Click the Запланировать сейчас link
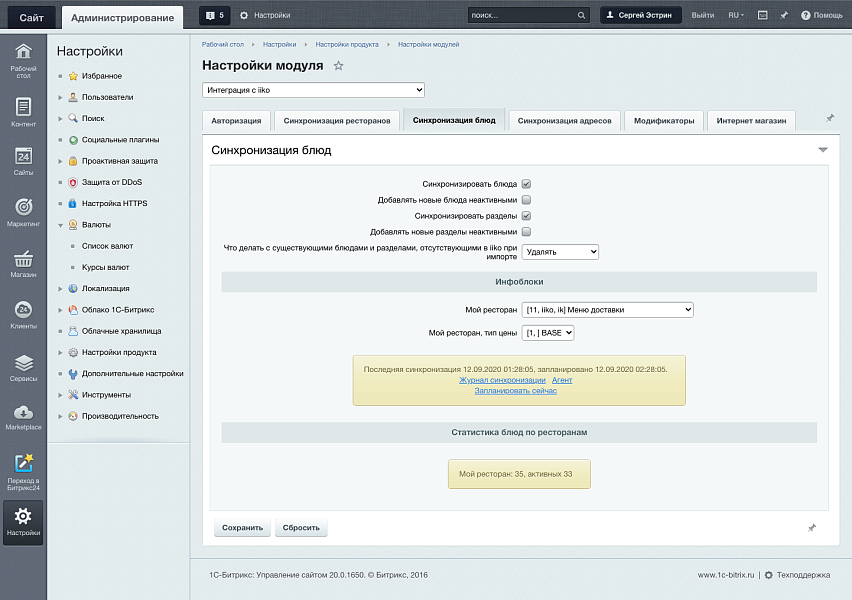This screenshot has width=852, height=600. [518, 391]
